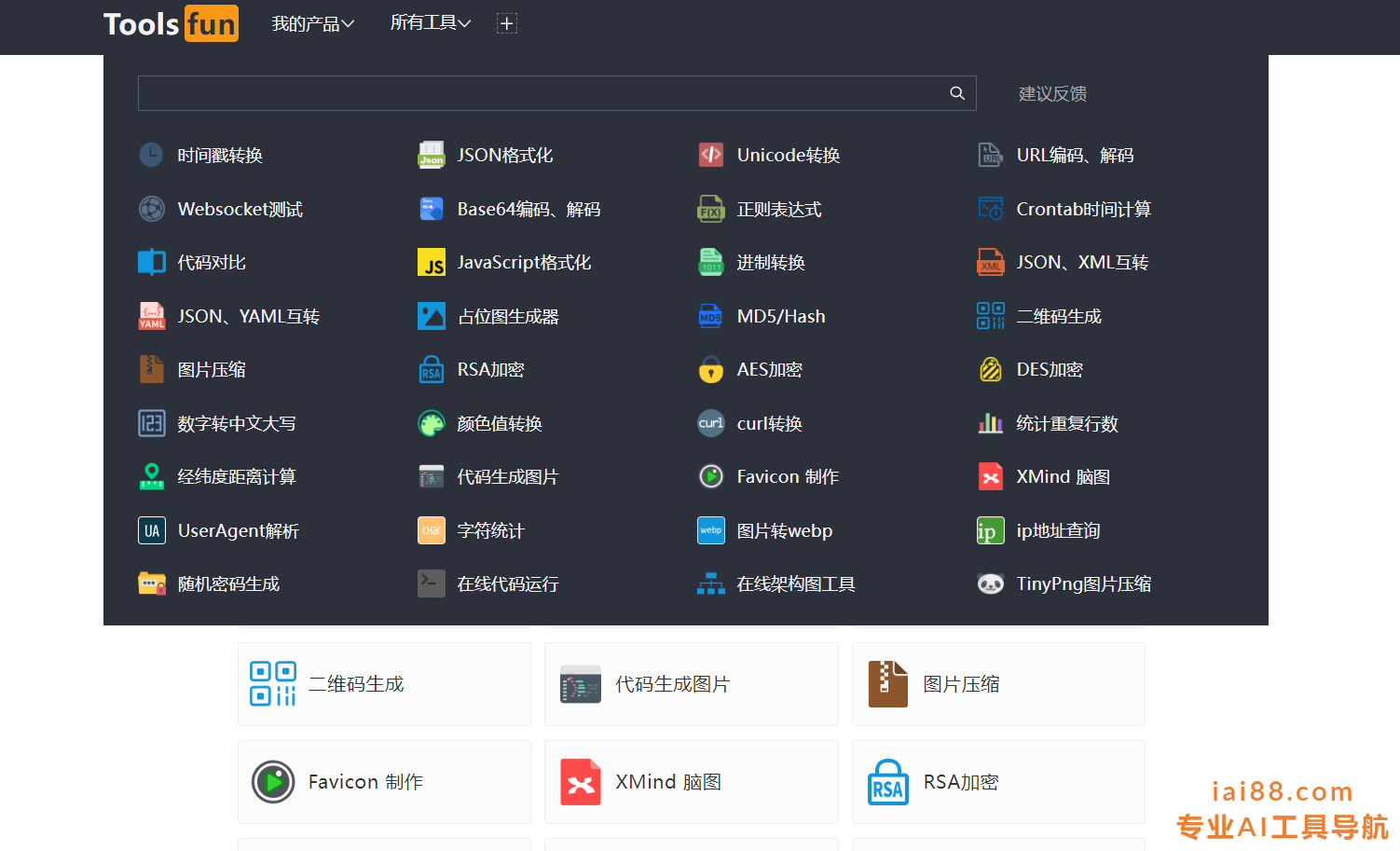The height and width of the screenshot is (851, 1400).
Task: Open the 统计重复行数 bar chart icon
Action: [991, 423]
